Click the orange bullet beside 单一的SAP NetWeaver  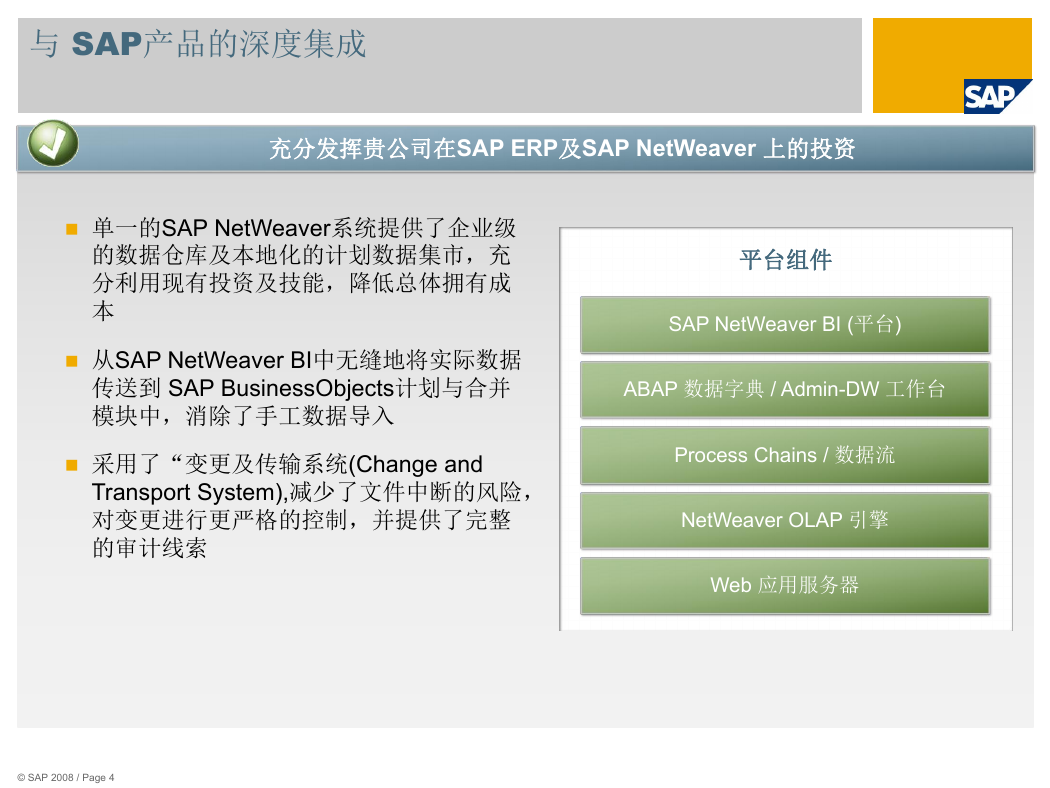point(72,229)
